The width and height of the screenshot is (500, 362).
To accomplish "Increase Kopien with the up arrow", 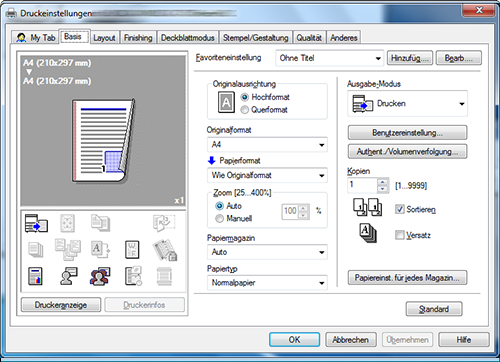I will click(383, 182).
